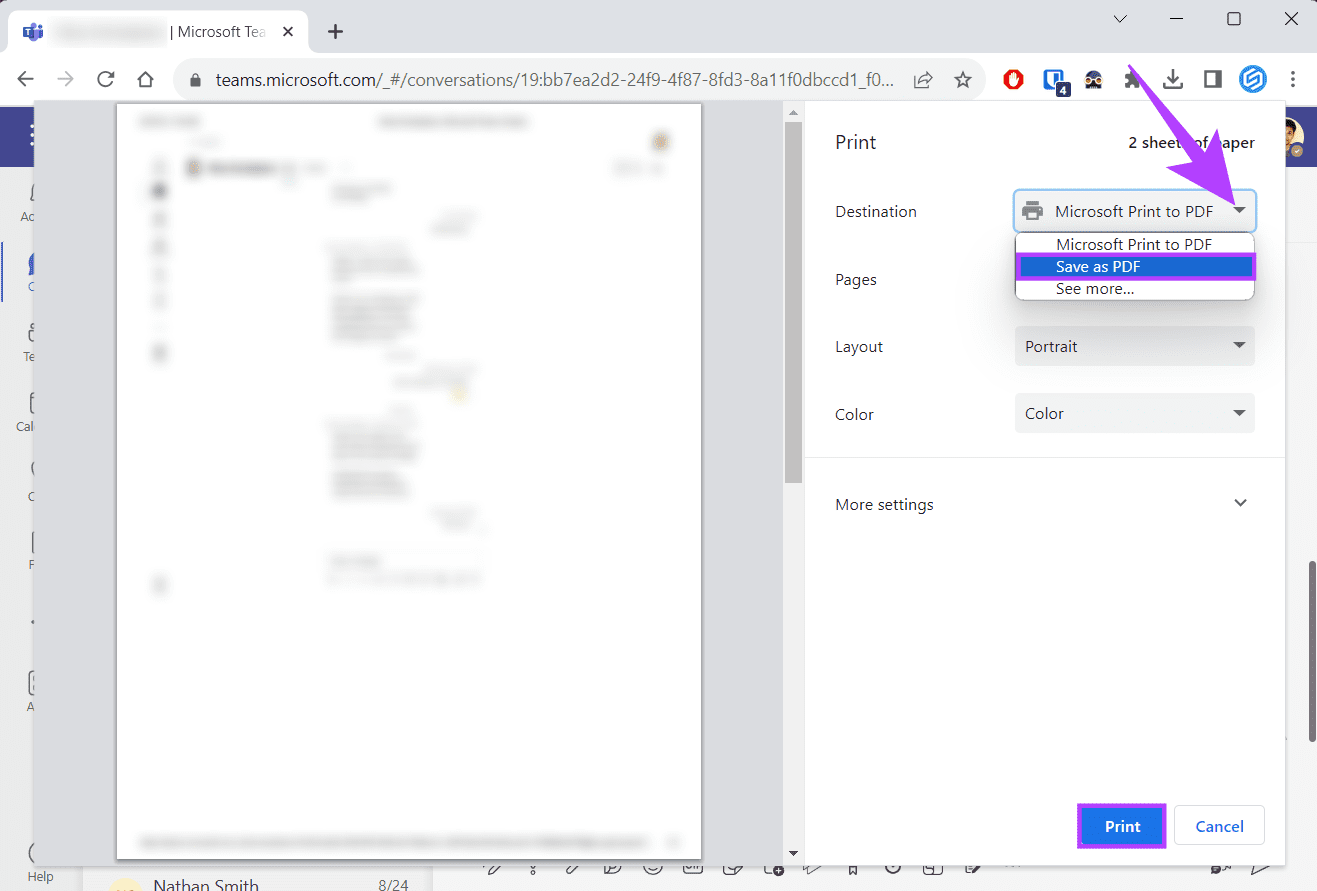Viewport: 1317px width, 891px height.
Task: Choose See more... destination option
Action: [x=1134, y=289]
